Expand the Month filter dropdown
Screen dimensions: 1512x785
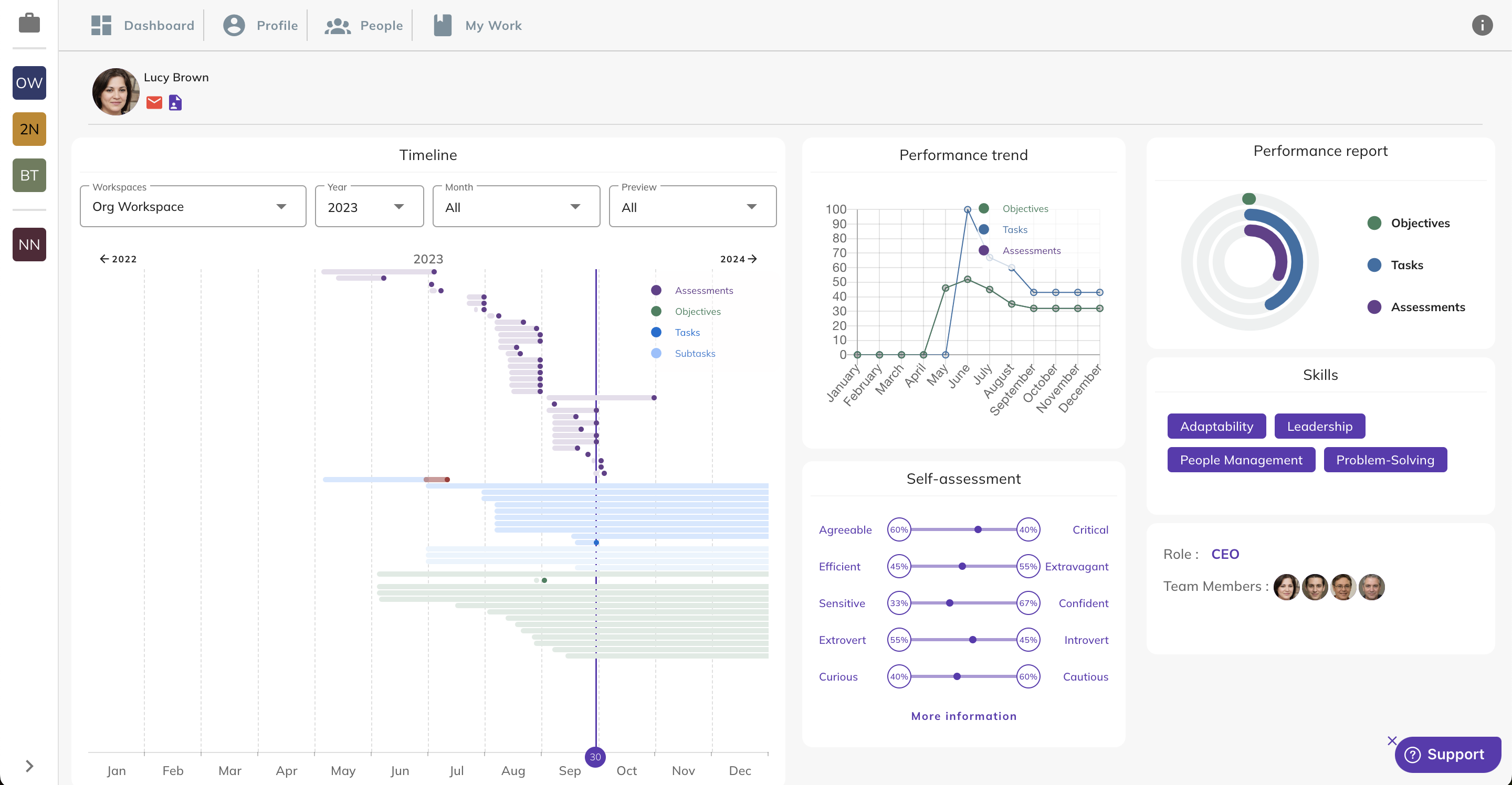[x=516, y=207]
